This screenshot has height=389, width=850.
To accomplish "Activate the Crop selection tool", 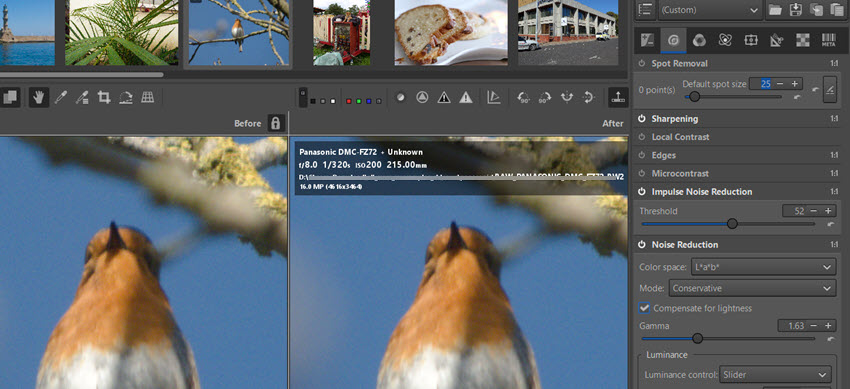I will click(x=104, y=98).
